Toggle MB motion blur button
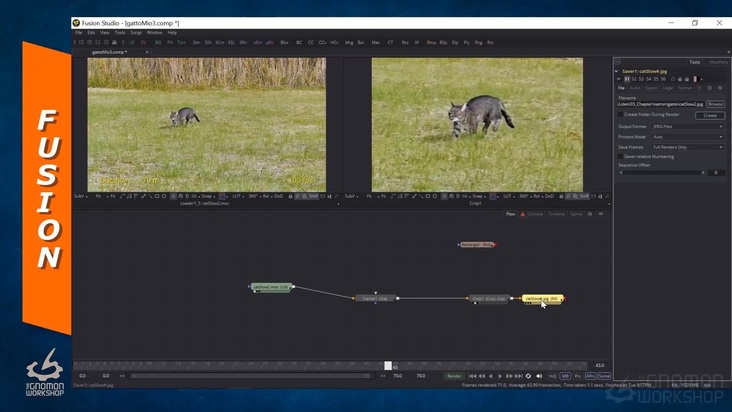Viewport: 732px width, 412px height. 565,376
